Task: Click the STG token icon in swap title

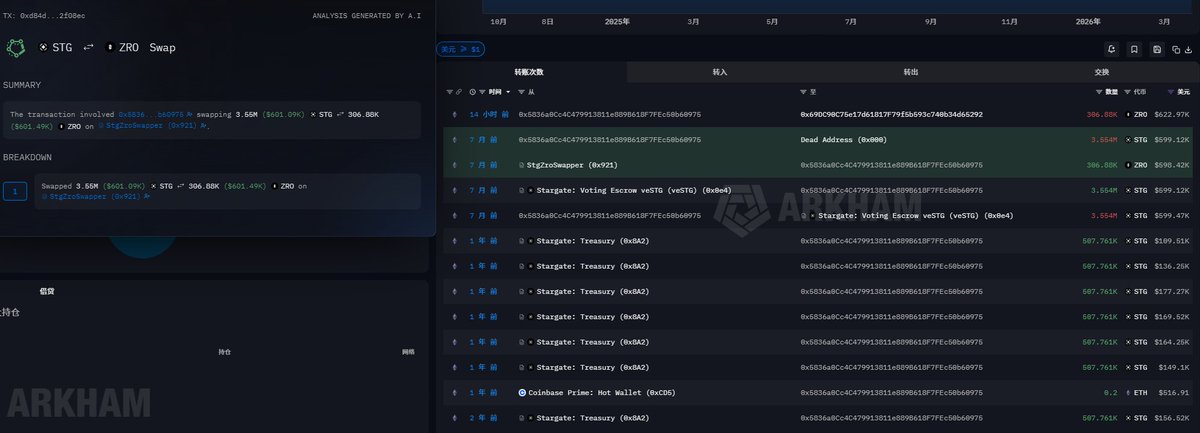Action: 43,47
